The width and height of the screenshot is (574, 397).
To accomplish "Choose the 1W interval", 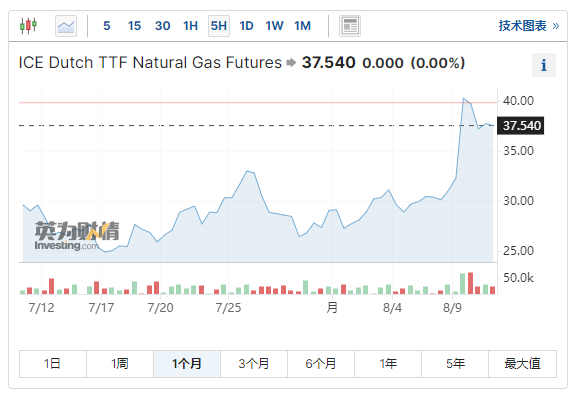I will coord(274,26).
